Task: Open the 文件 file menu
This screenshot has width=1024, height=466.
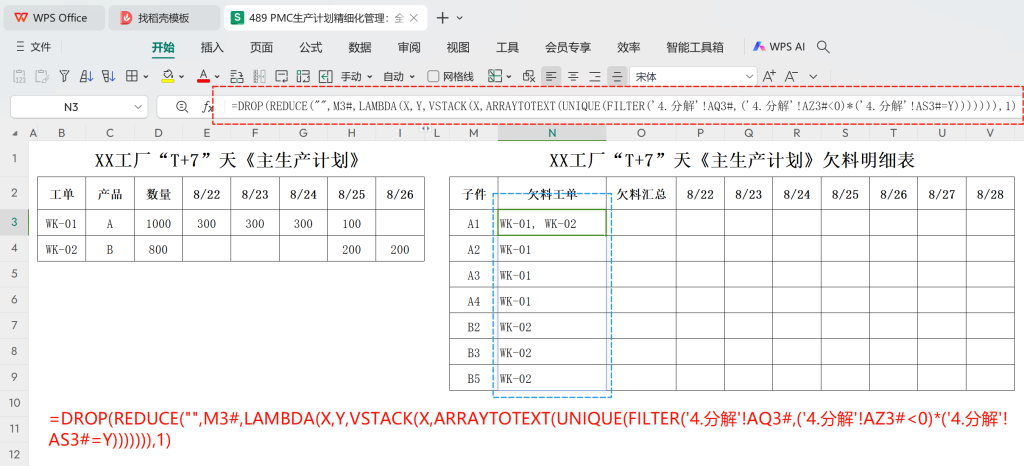Action: tap(33, 47)
